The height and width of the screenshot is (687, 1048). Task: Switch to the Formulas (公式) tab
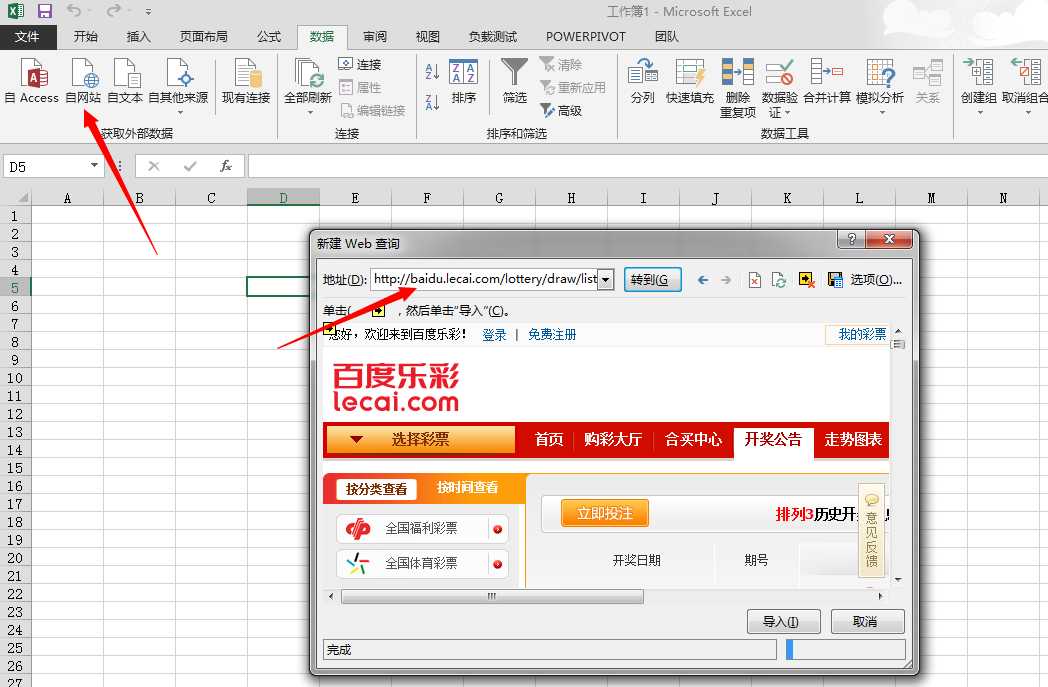pos(269,37)
